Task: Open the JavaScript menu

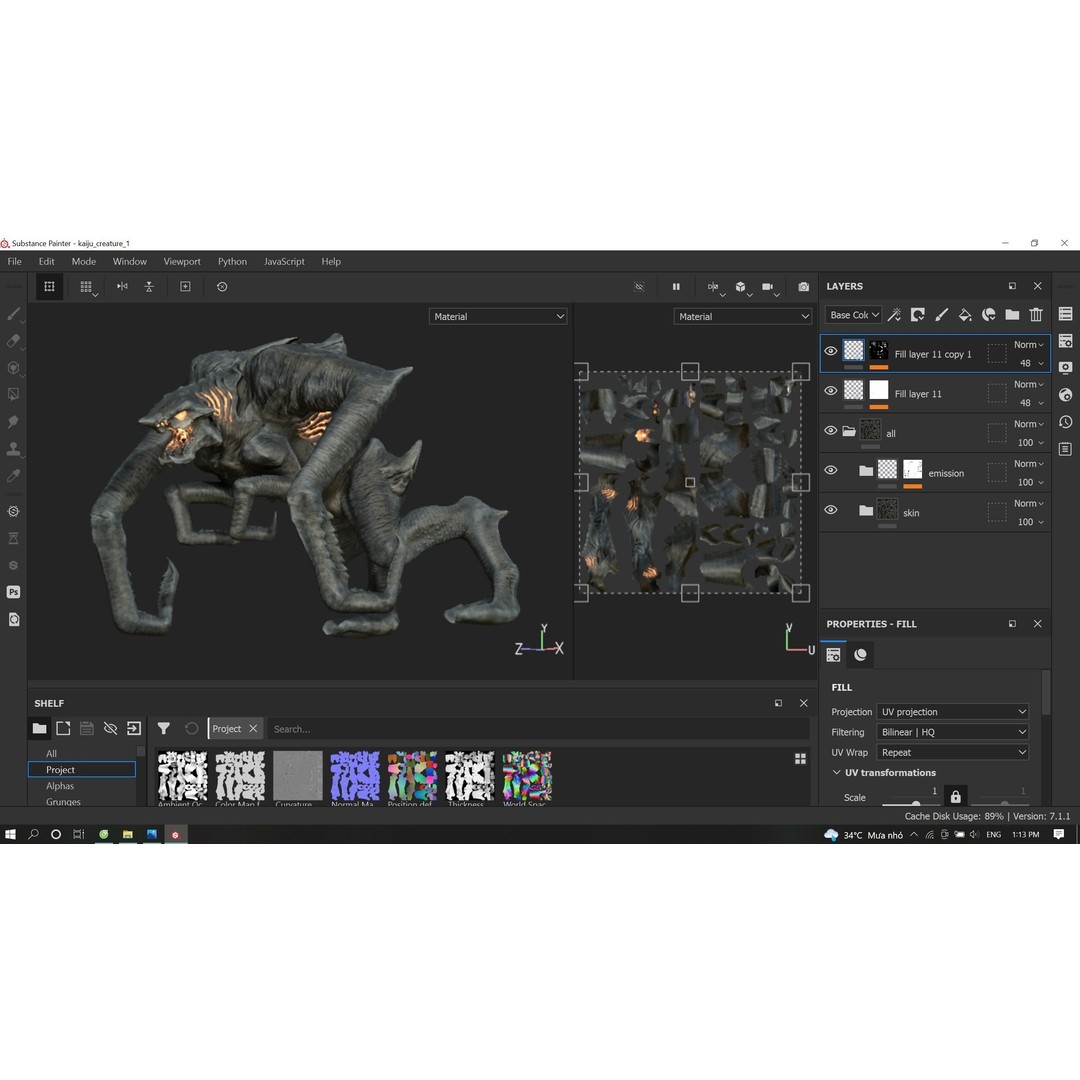Action: click(x=284, y=261)
